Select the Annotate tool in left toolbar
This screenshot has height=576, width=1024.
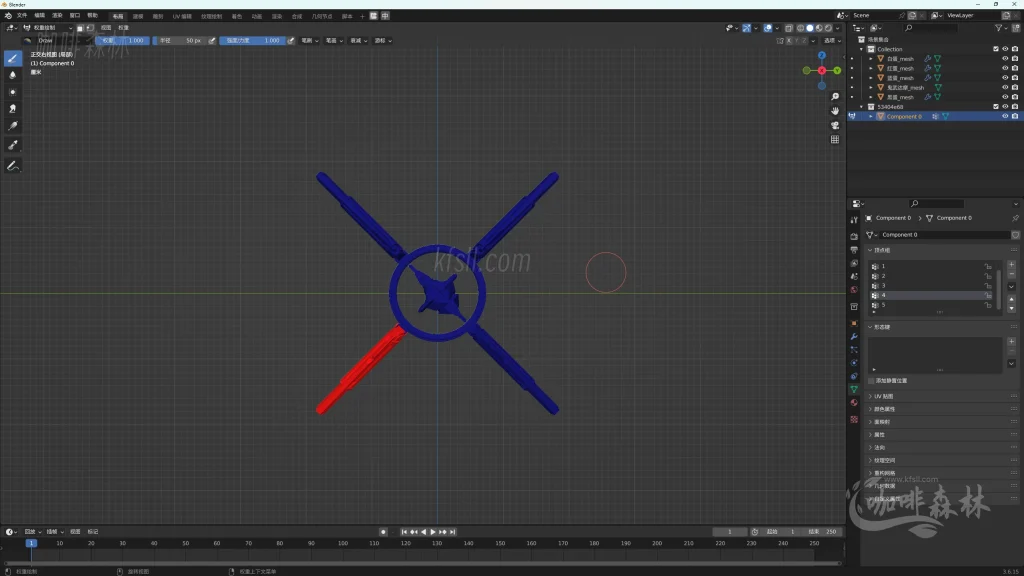point(13,165)
